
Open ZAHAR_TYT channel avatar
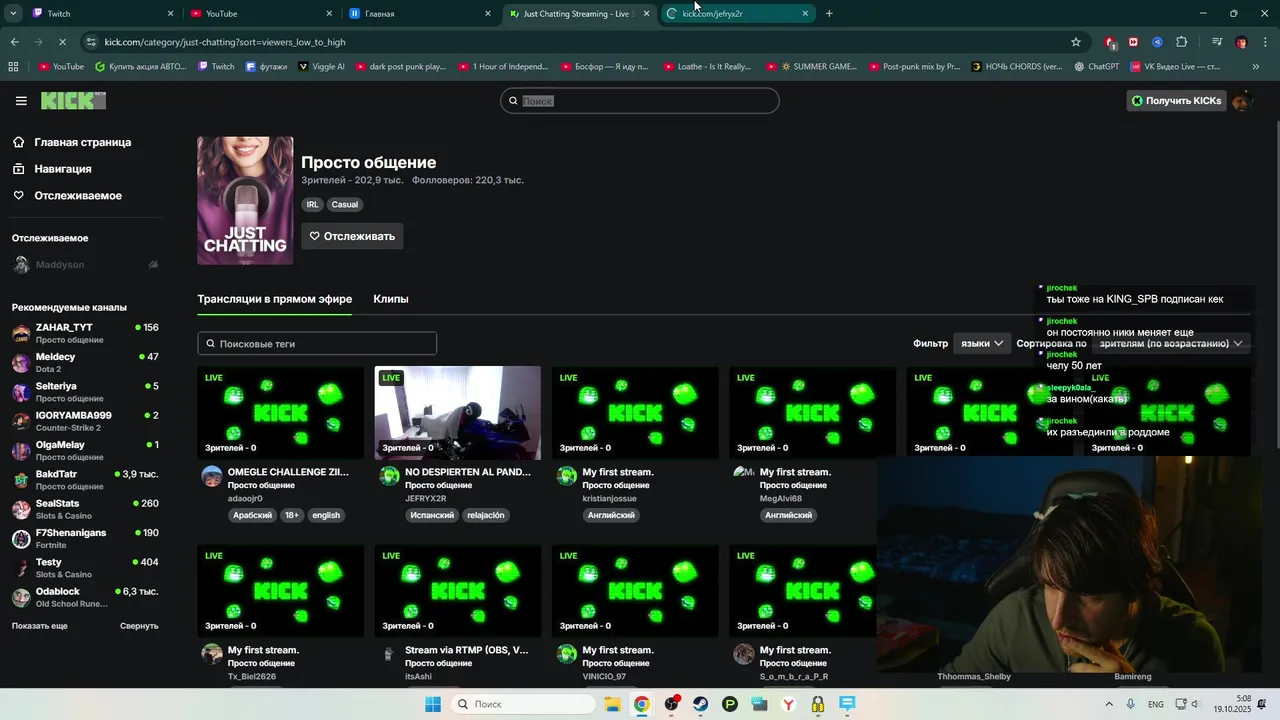tap(21, 333)
